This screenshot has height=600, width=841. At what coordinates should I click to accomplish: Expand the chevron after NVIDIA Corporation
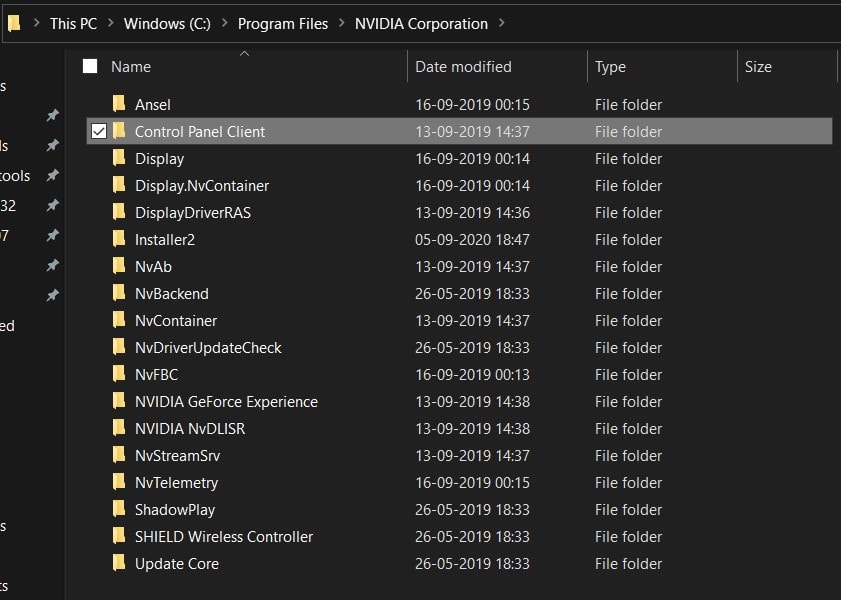point(501,24)
